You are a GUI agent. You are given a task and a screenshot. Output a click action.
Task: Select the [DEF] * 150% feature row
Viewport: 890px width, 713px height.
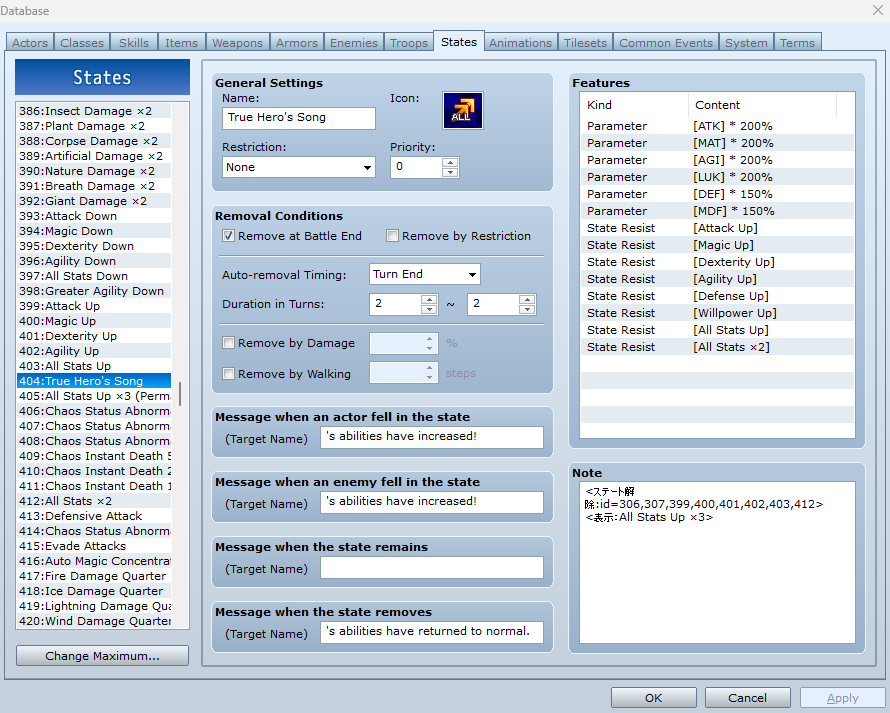(717, 194)
